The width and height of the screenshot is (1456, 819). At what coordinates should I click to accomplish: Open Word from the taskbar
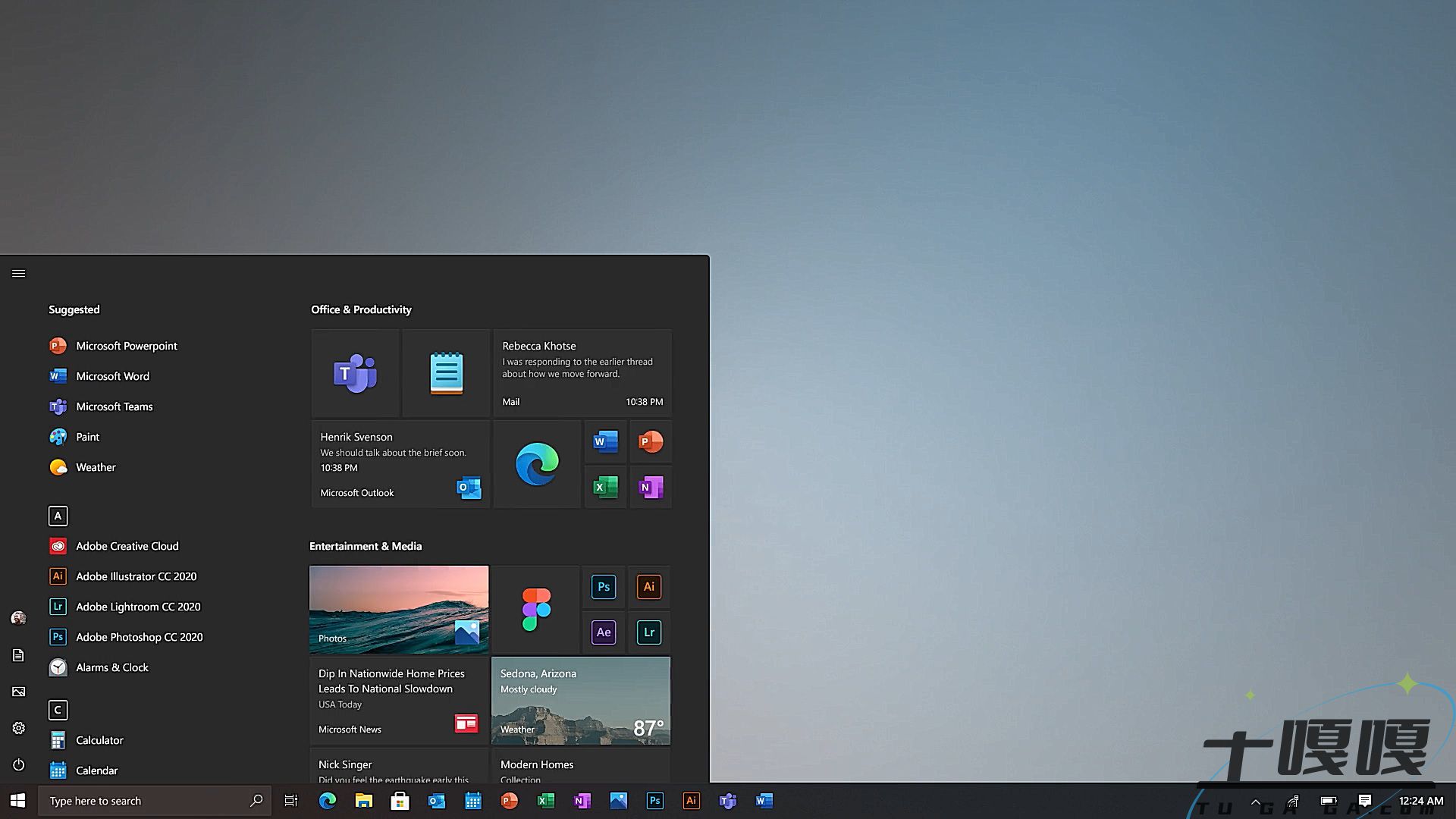pyautogui.click(x=764, y=801)
